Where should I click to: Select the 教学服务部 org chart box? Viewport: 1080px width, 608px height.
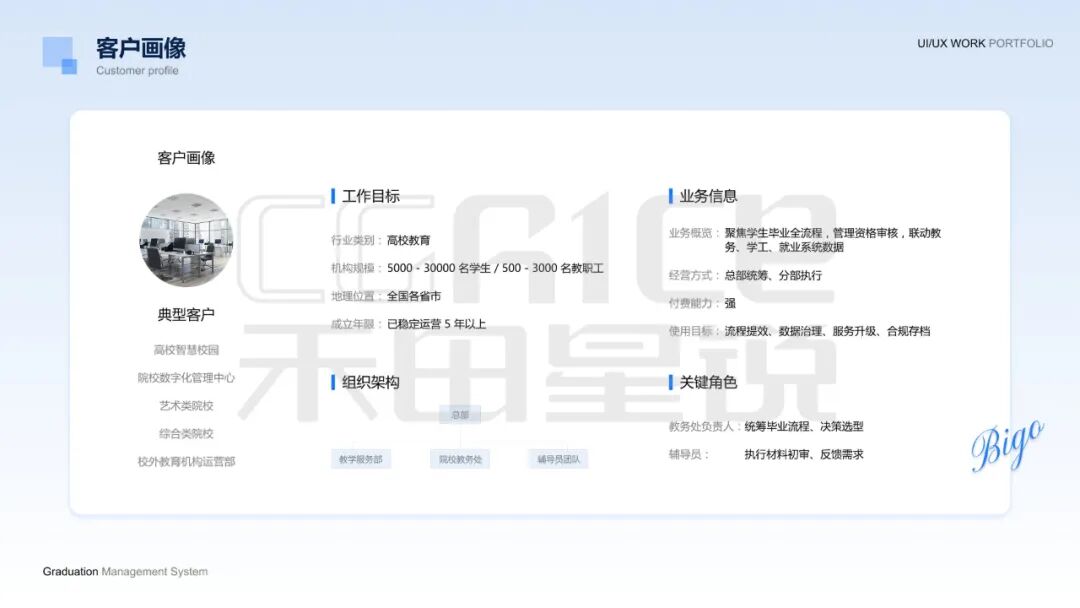point(360,459)
